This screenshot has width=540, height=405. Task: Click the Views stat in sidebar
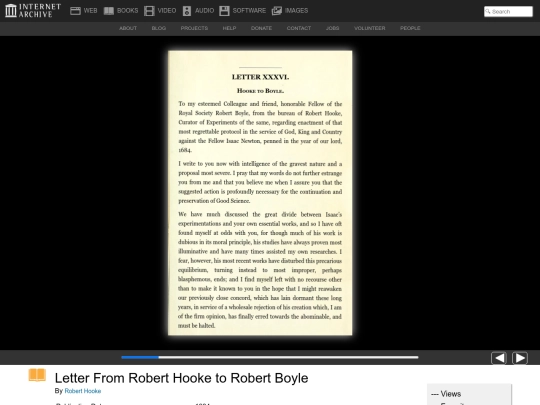coord(446,394)
